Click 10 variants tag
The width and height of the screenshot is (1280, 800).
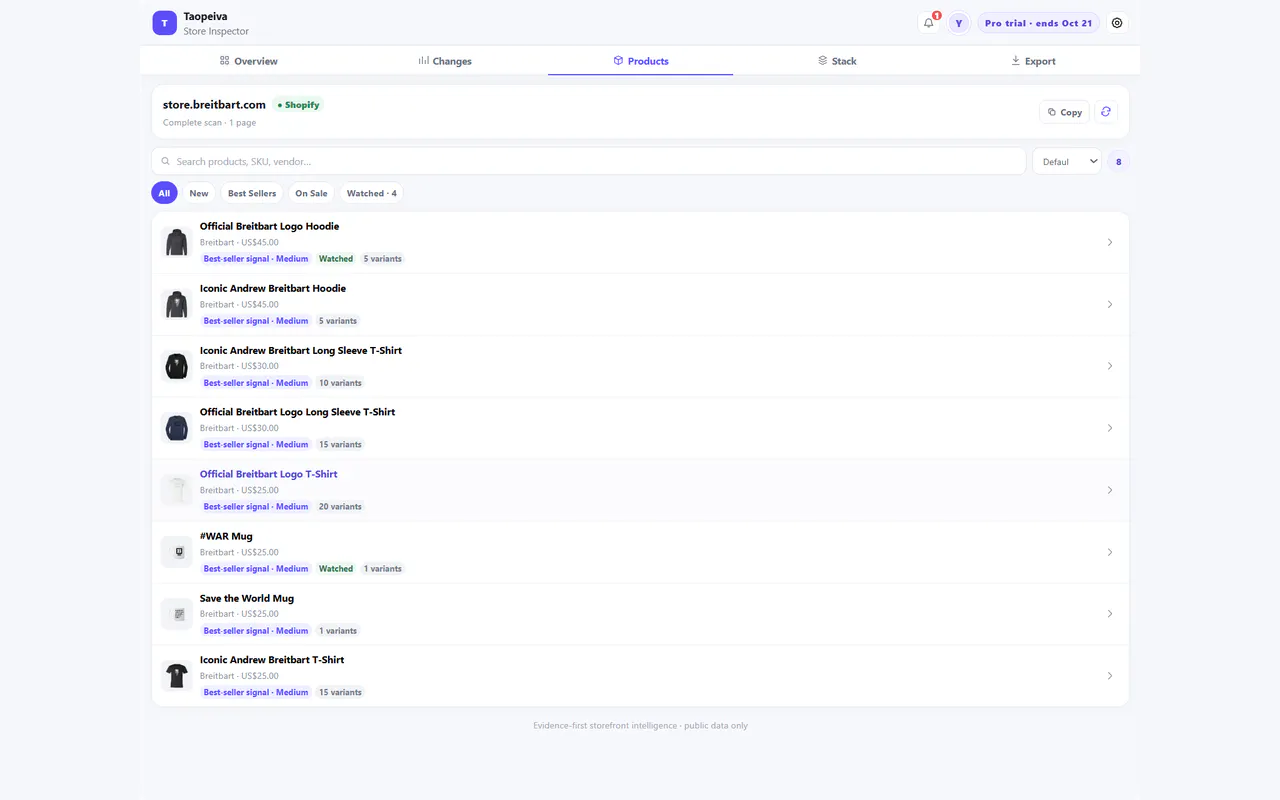point(340,383)
